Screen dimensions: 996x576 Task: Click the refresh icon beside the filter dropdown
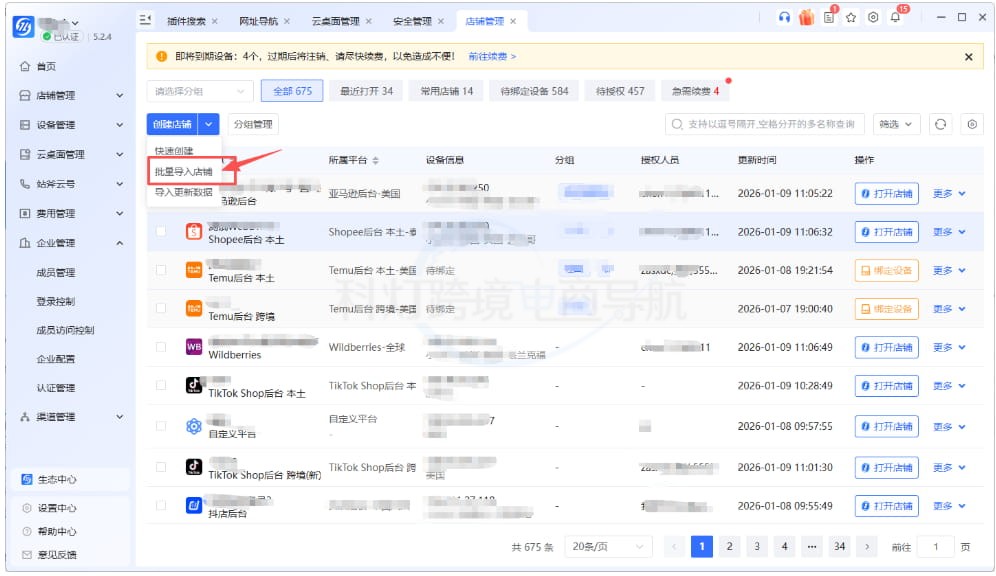[941, 124]
